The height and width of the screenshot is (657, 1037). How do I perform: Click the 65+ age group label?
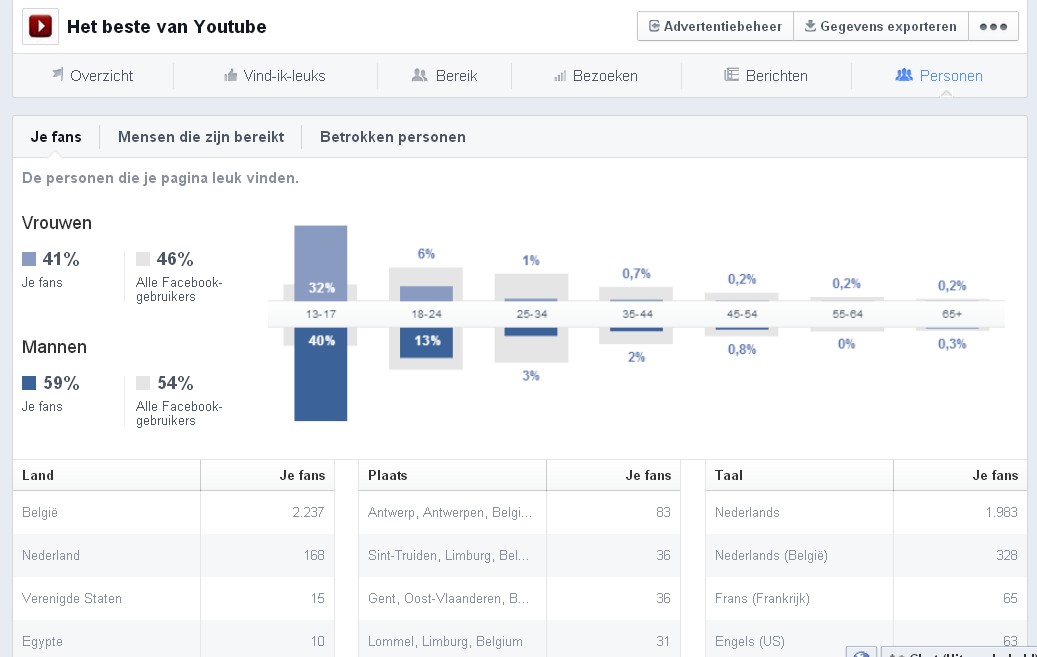tap(952, 314)
